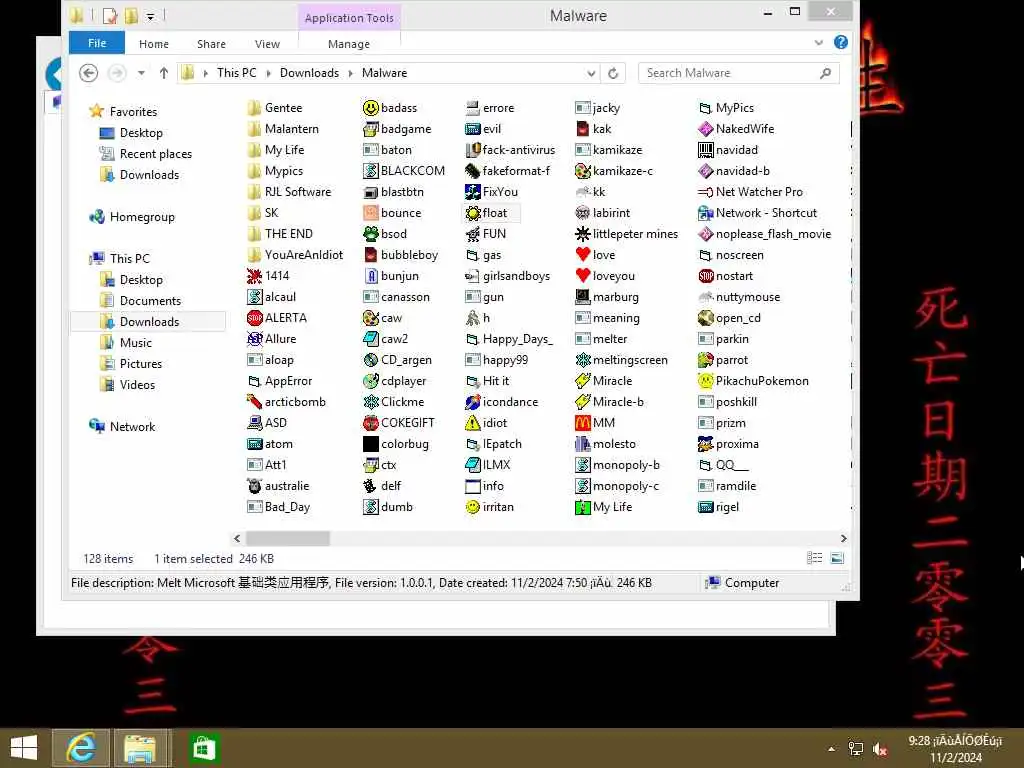Screen dimensions: 1024x768
Task: Refresh the Malware folder view
Action: click(x=613, y=73)
